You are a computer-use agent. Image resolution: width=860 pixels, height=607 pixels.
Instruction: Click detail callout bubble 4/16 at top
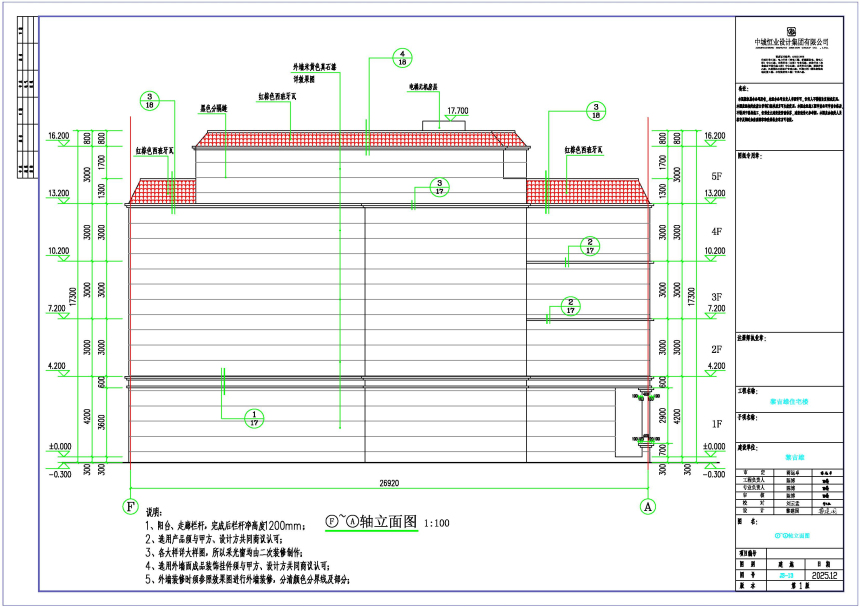pos(402,57)
